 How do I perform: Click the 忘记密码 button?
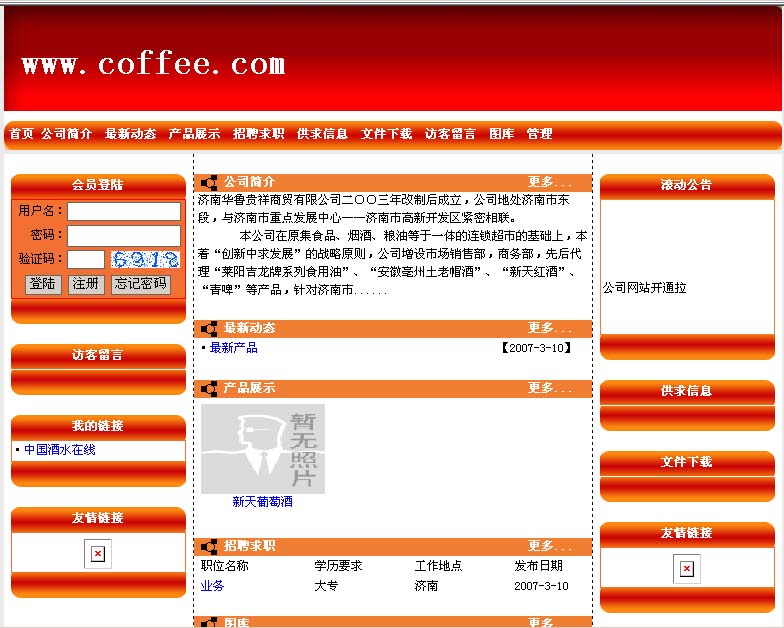[140, 284]
